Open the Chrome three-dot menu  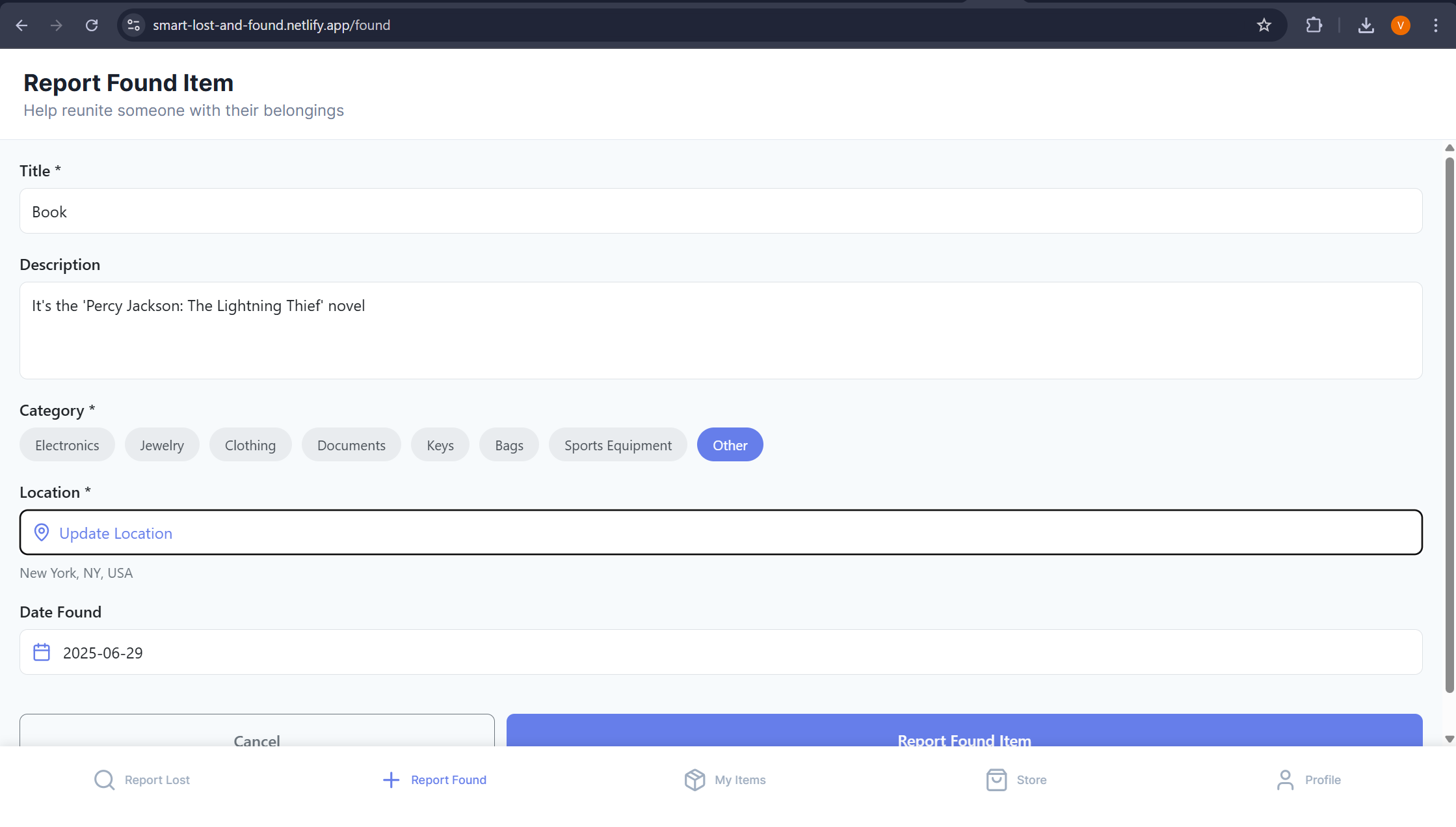(1435, 25)
